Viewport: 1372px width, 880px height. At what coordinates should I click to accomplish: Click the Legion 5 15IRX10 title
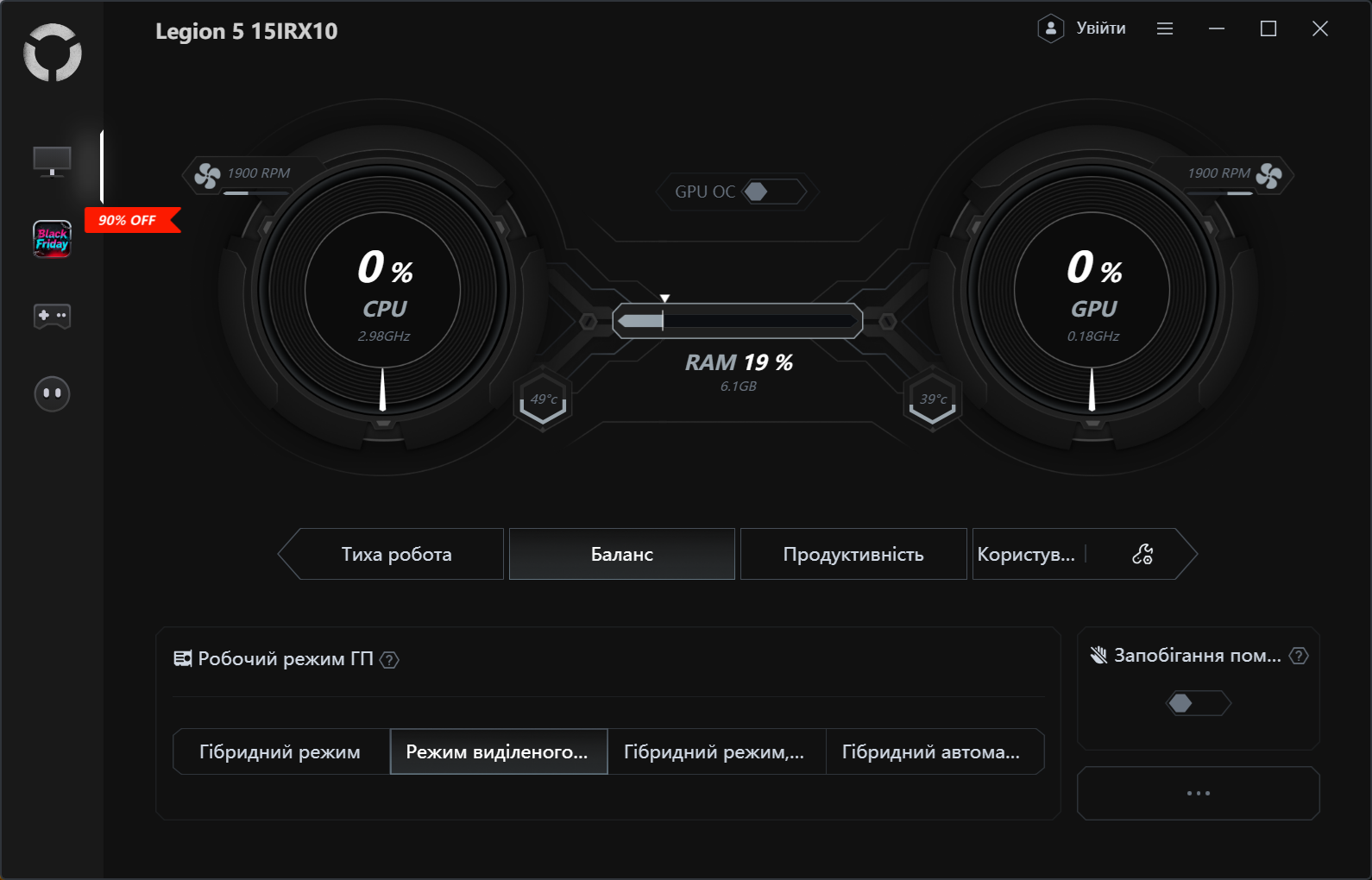tap(247, 31)
